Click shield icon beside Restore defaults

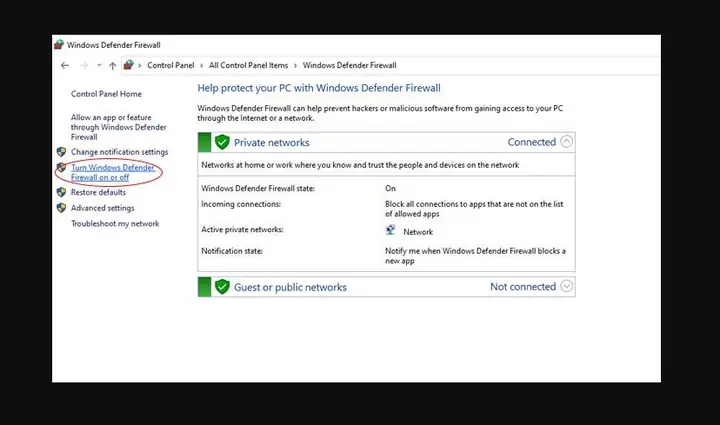pyautogui.click(x=62, y=192)
